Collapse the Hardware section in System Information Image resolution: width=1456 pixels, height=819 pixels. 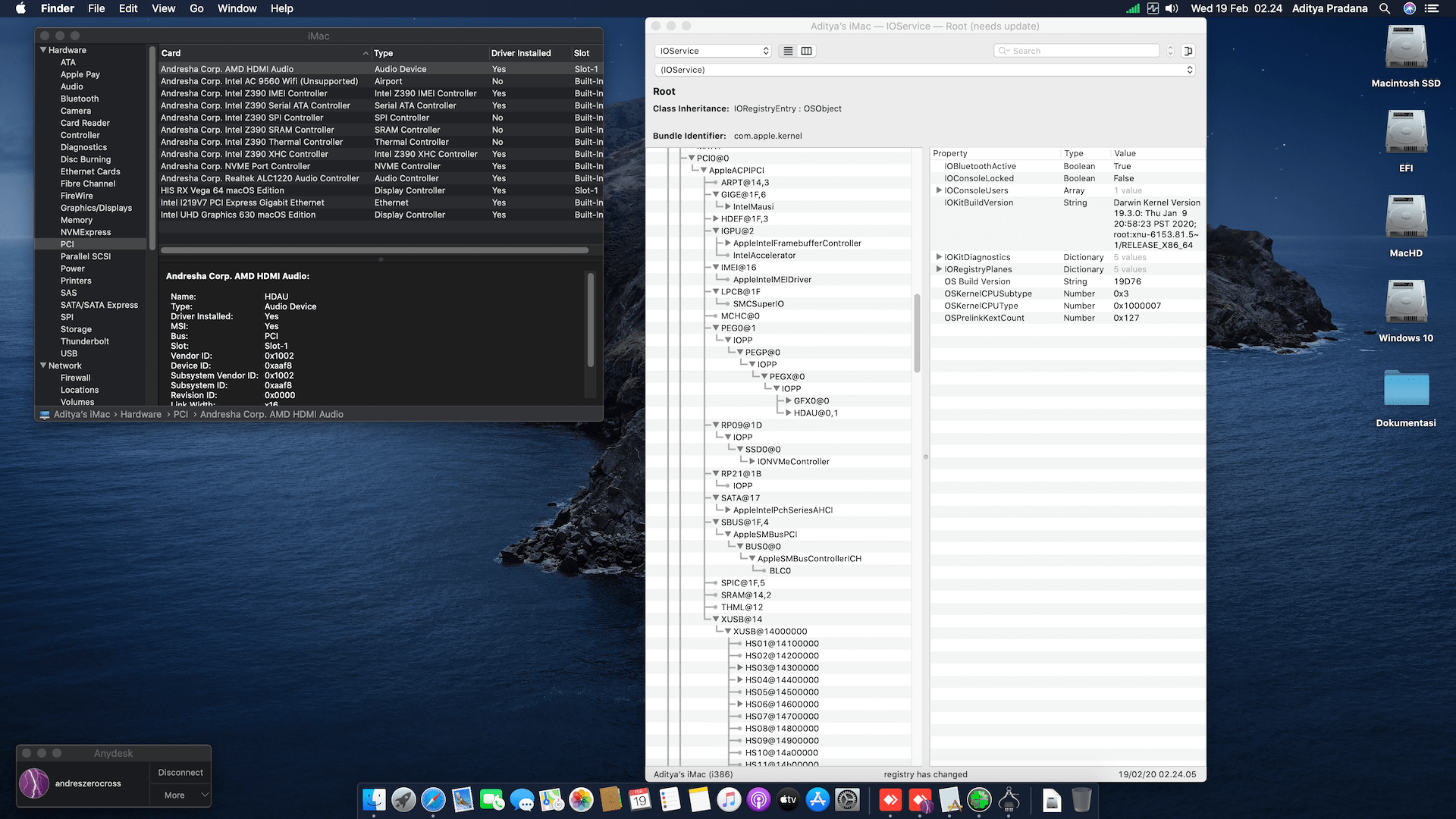point(43,50)
